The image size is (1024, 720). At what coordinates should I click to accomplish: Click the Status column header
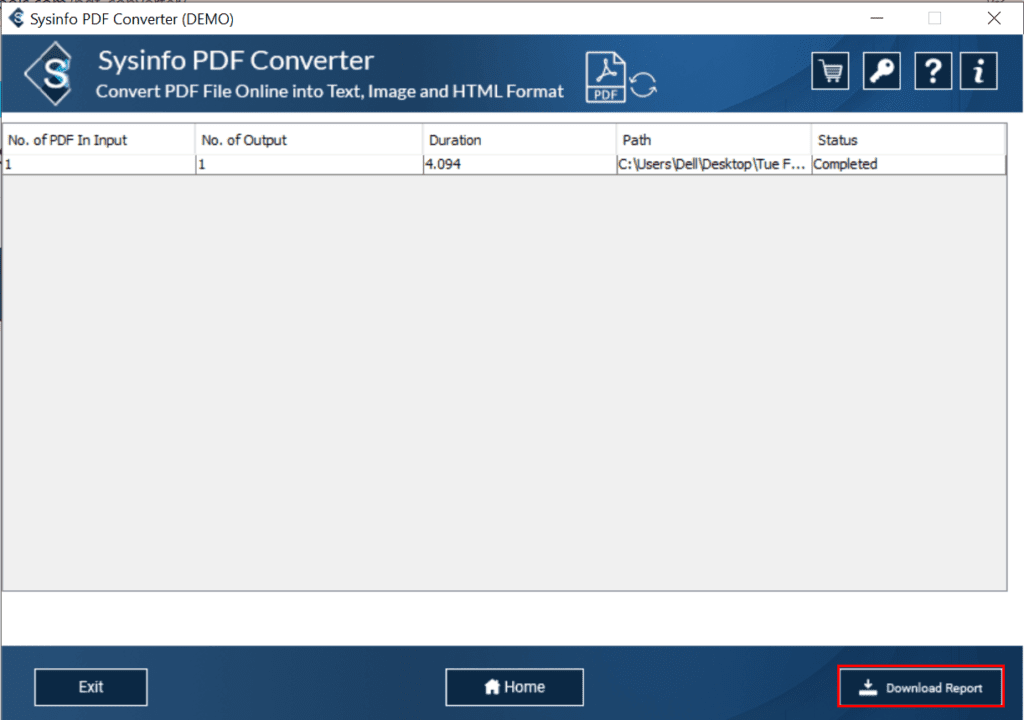point(836,140)
